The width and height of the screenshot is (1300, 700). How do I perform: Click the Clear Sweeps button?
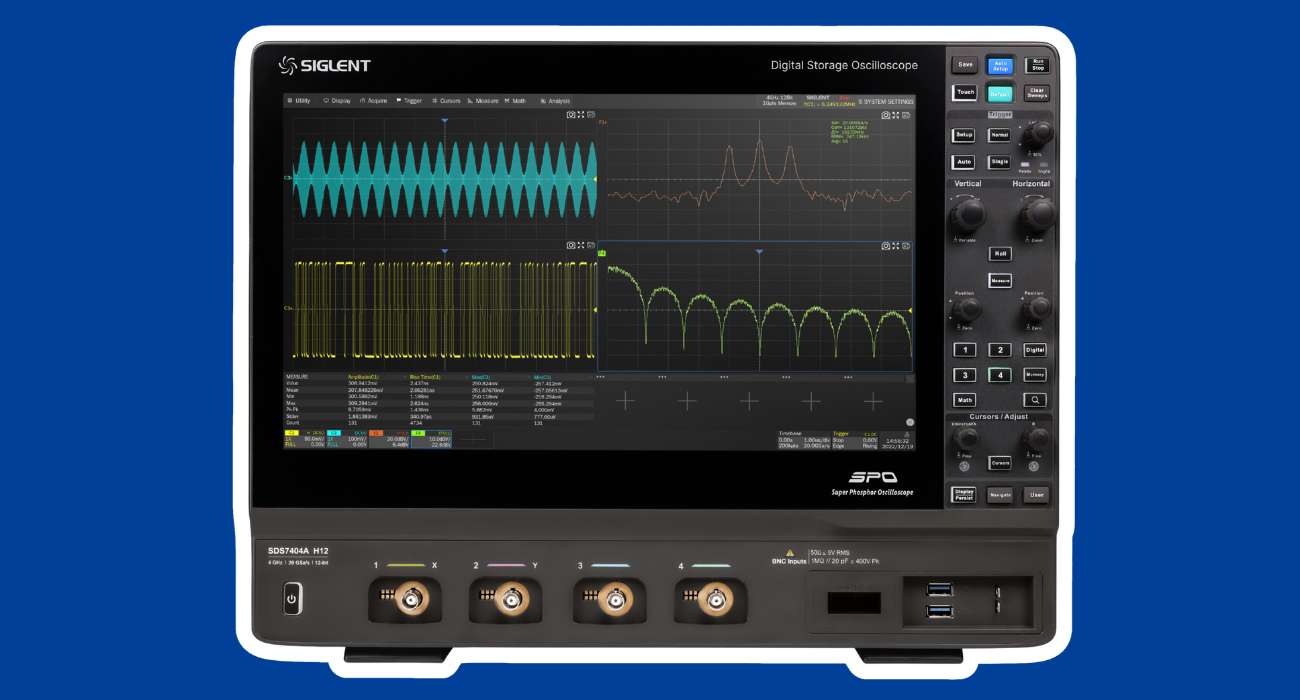tap(1038, 93)
